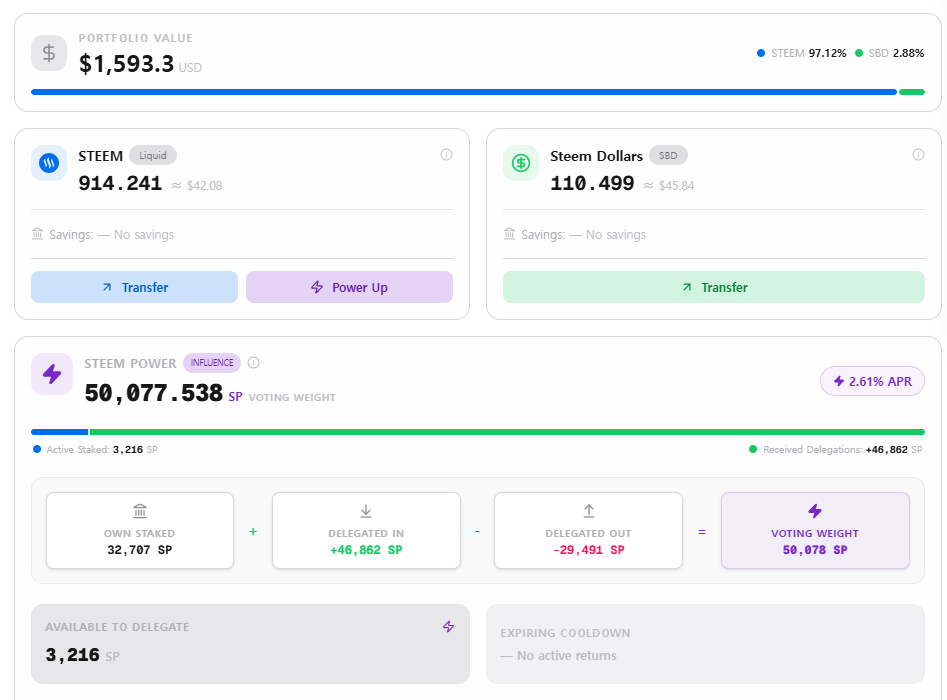Click the STEEM POWER heading
The height and width of the screenshot is (700, 947).
pyautogui.click(x=130, y=364)
